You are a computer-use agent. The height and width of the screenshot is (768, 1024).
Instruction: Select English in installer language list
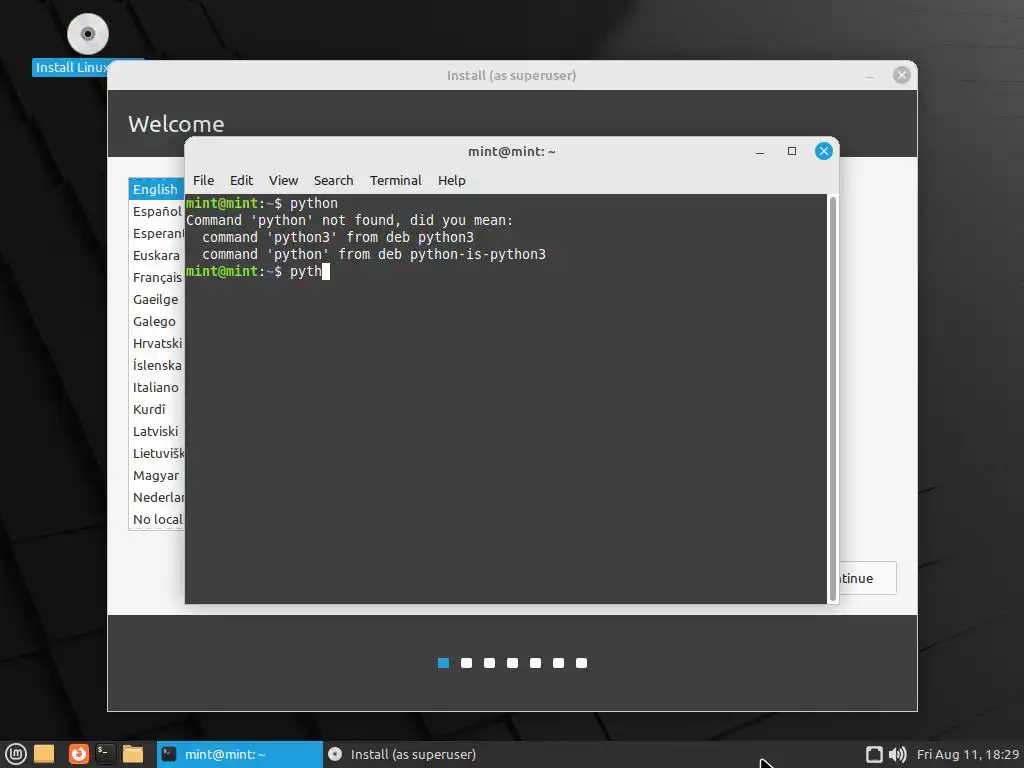click(156, 189)
